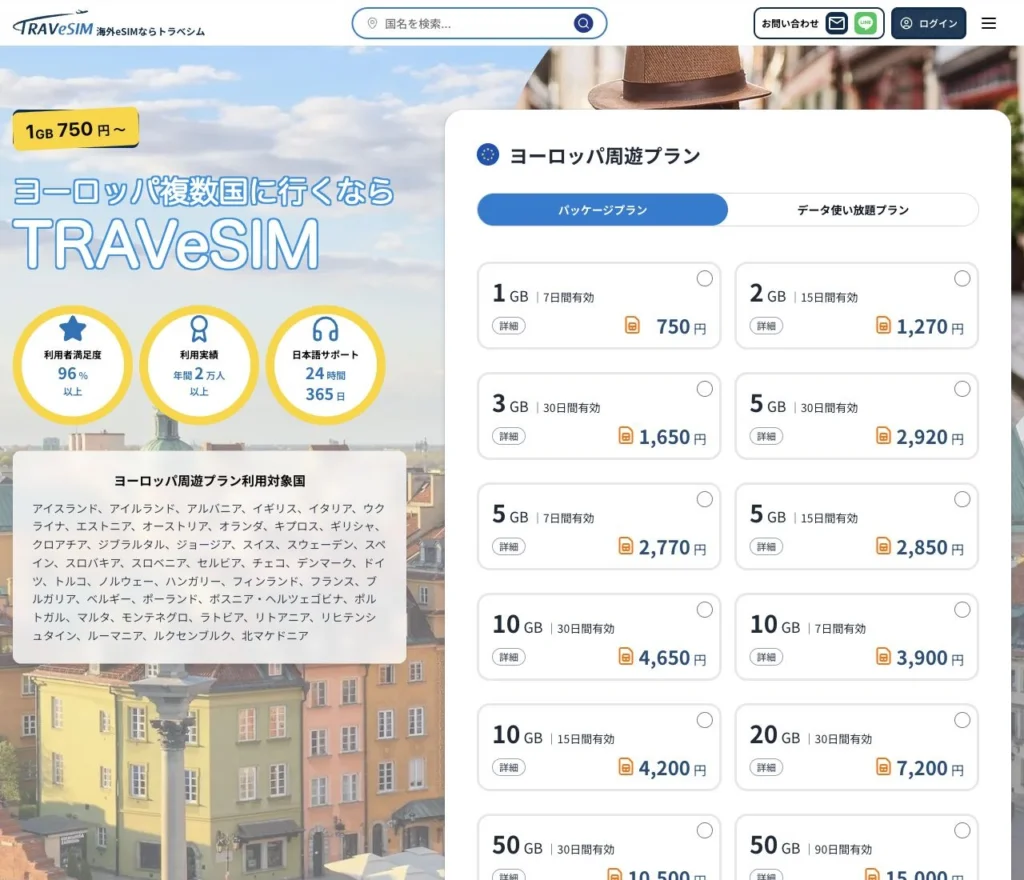Click the EU flag icon beside plan title
The width and height of the screenshot is (1024, 880).
[488, 155]
